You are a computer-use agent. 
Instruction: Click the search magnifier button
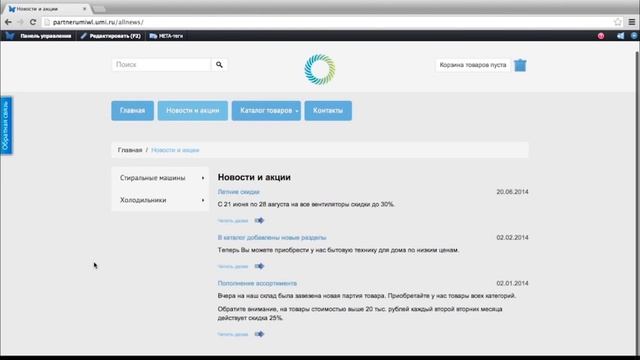219,64
